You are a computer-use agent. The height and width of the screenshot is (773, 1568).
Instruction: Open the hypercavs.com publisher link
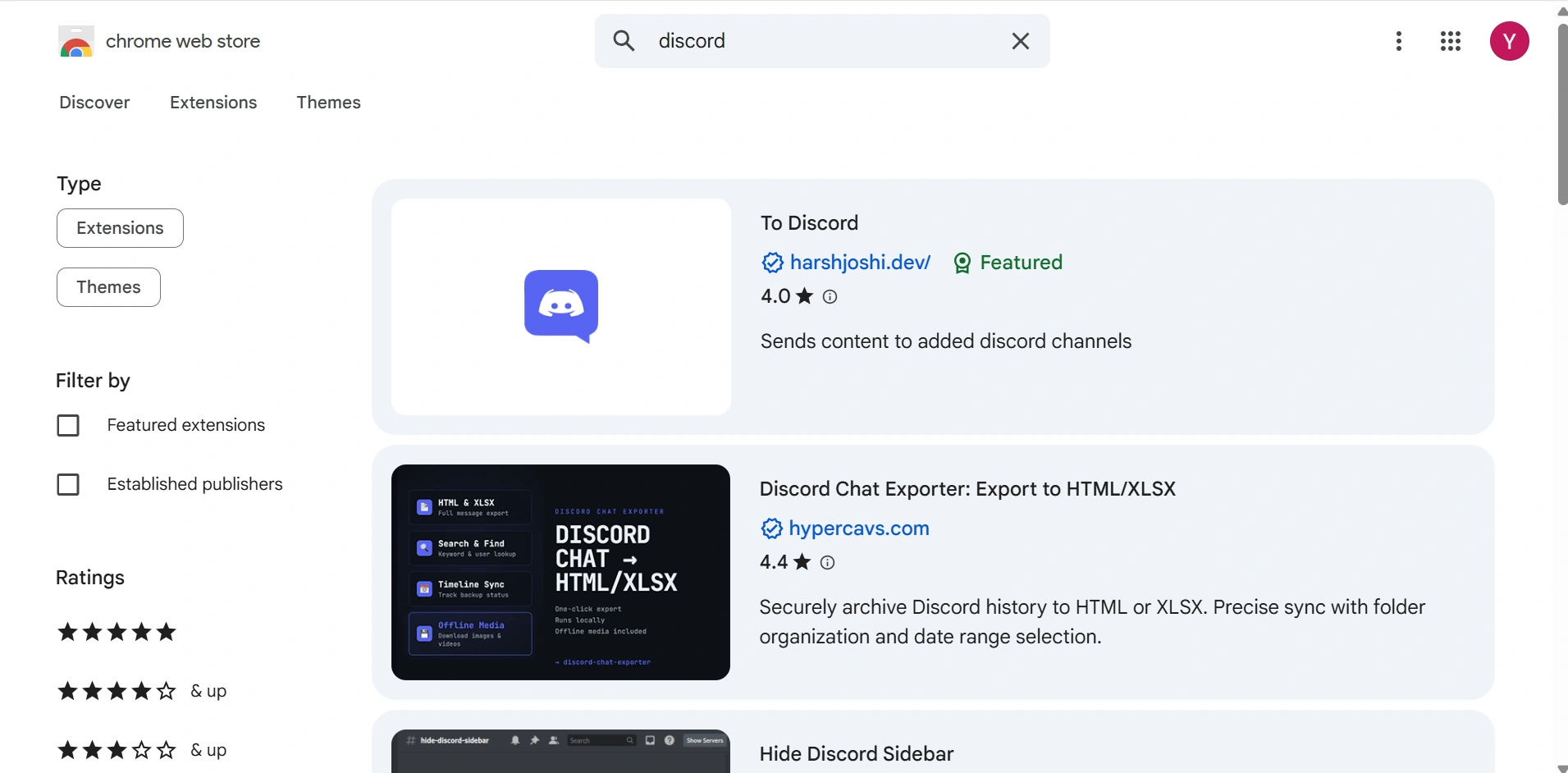859,528
